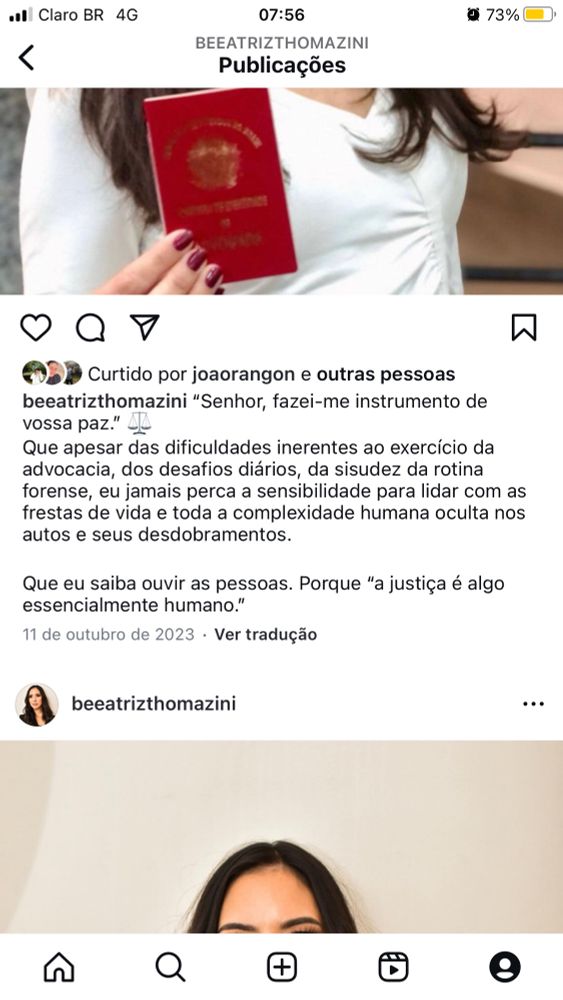
Task: Open beeatrizthomazini username in second post header
Action: coord(154,704)
